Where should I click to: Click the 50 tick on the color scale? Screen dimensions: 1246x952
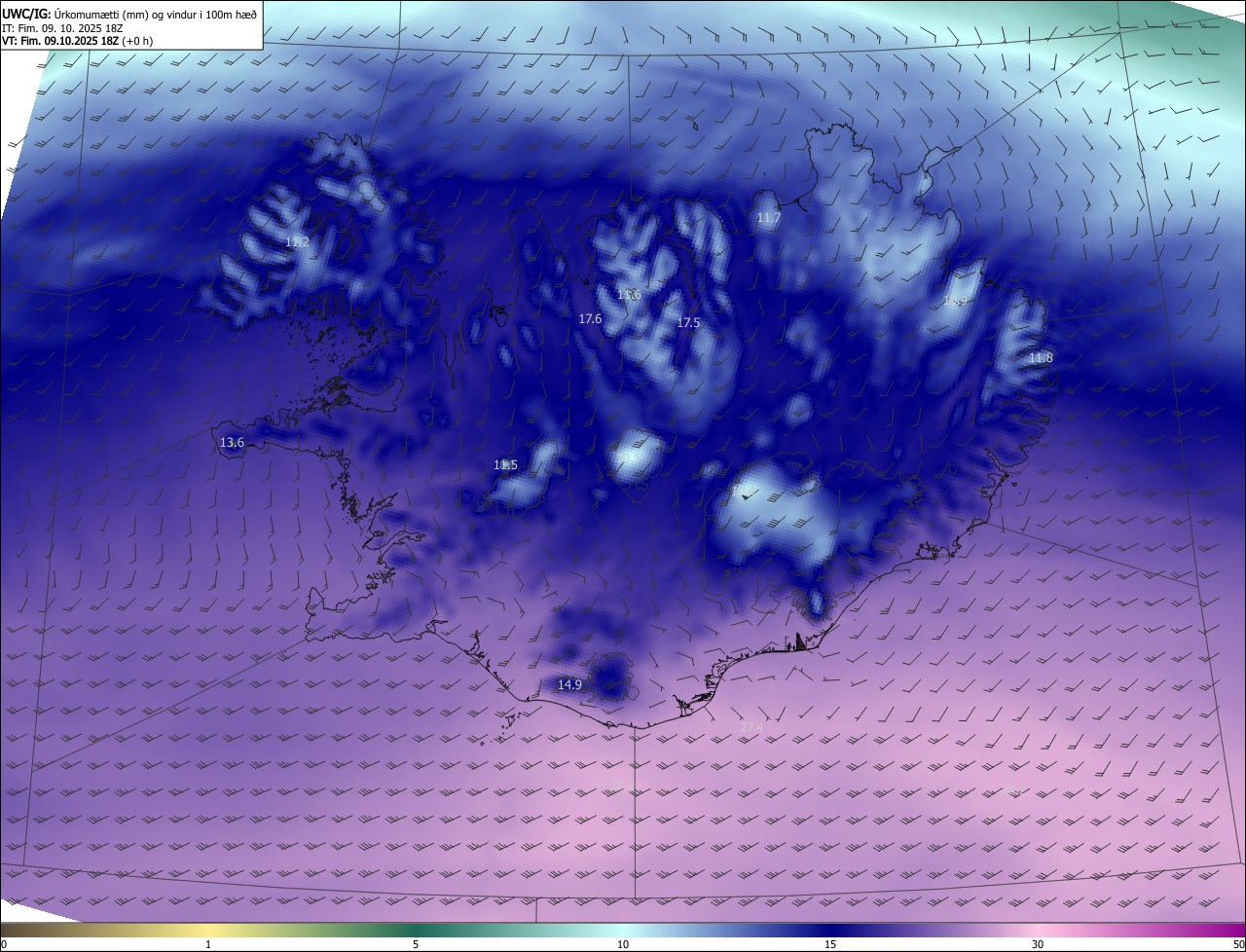pyautogui.click(x=1239, y=944)
